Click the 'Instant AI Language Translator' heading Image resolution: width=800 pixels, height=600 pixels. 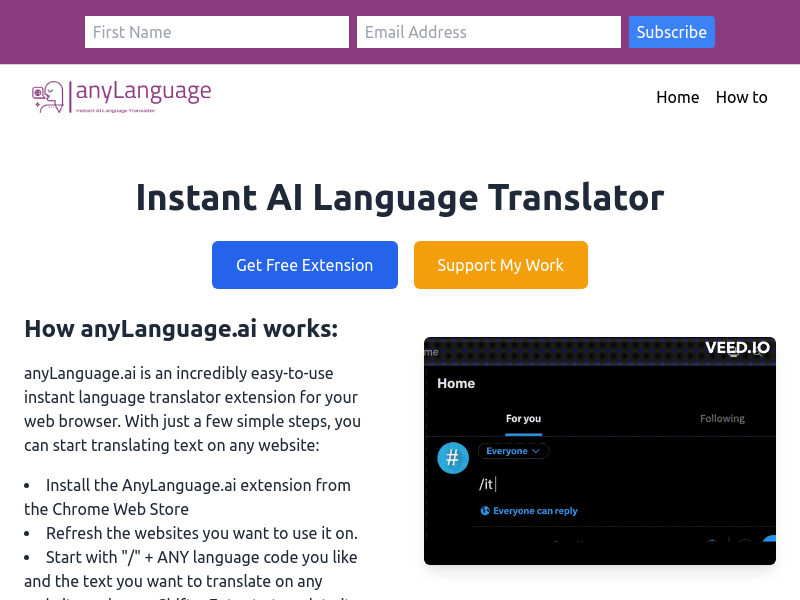pyautogui.click(x=400, y=198)
